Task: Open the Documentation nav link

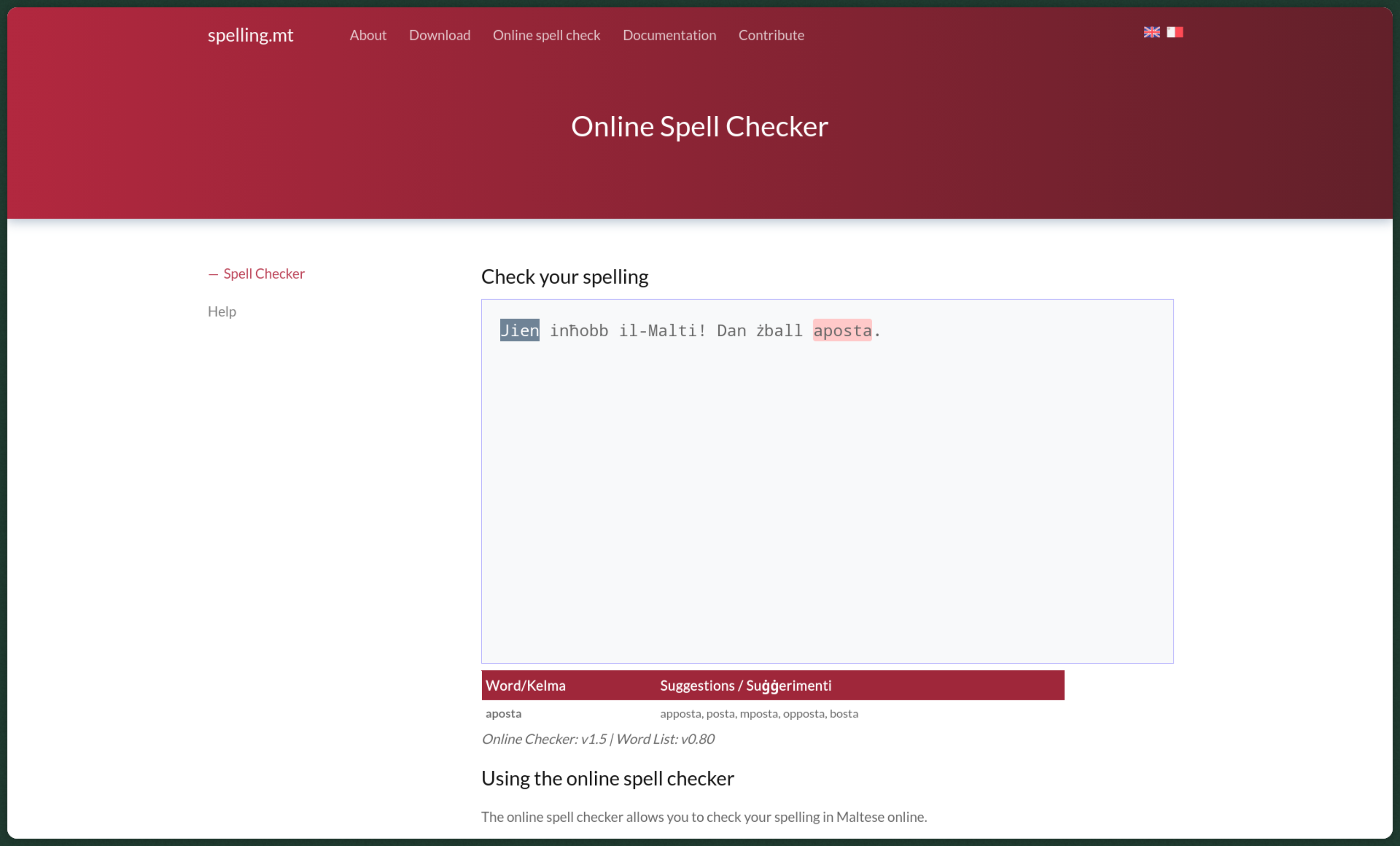Action: [669, 35]
